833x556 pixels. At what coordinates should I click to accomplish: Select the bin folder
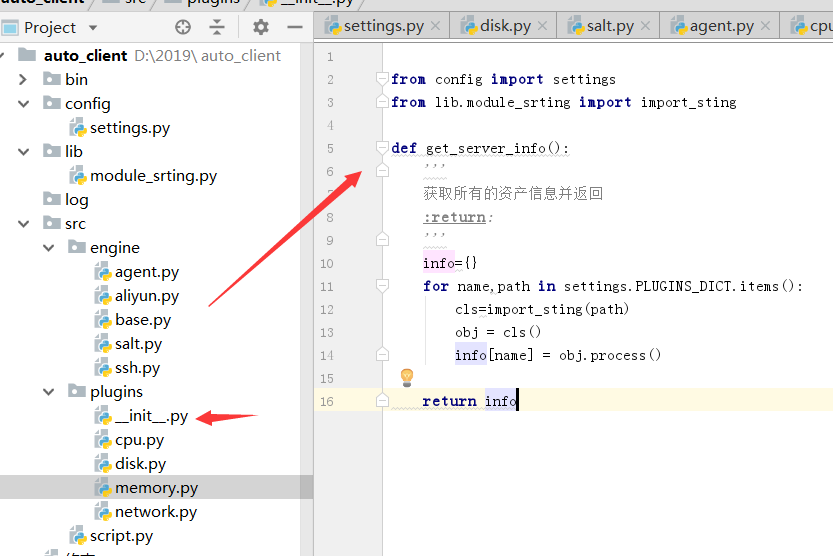(76, 80)
